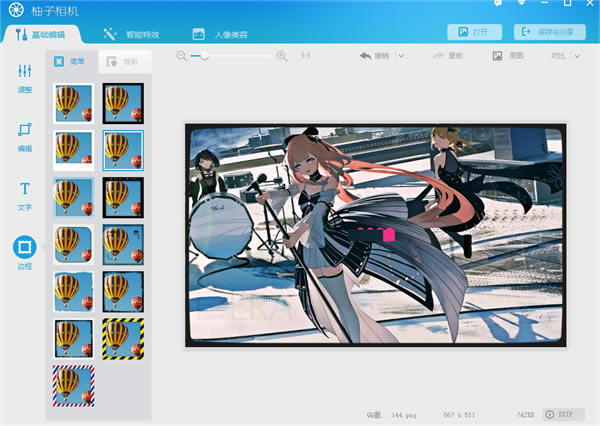Click the zoom slider handle
The width and height of the screenshot is (600, 426).
(x=204, y=56)
